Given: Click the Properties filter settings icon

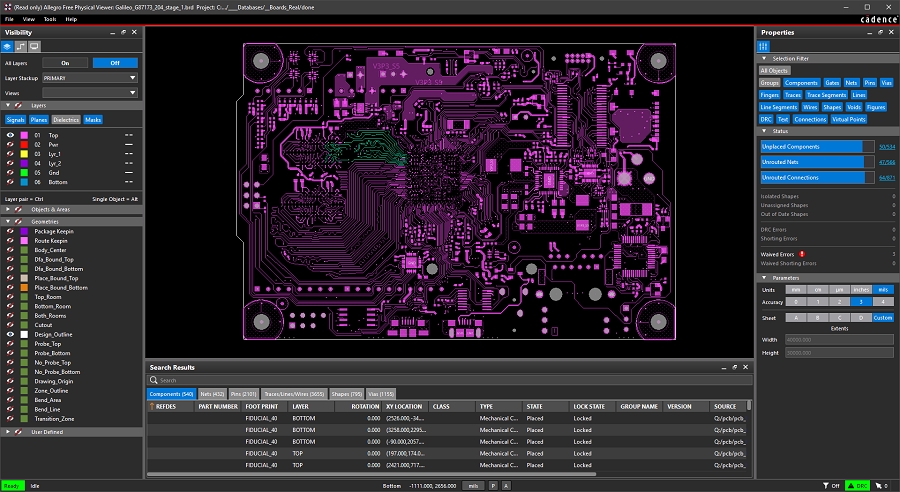Looking at the screenshot, I should coord(765,47).
